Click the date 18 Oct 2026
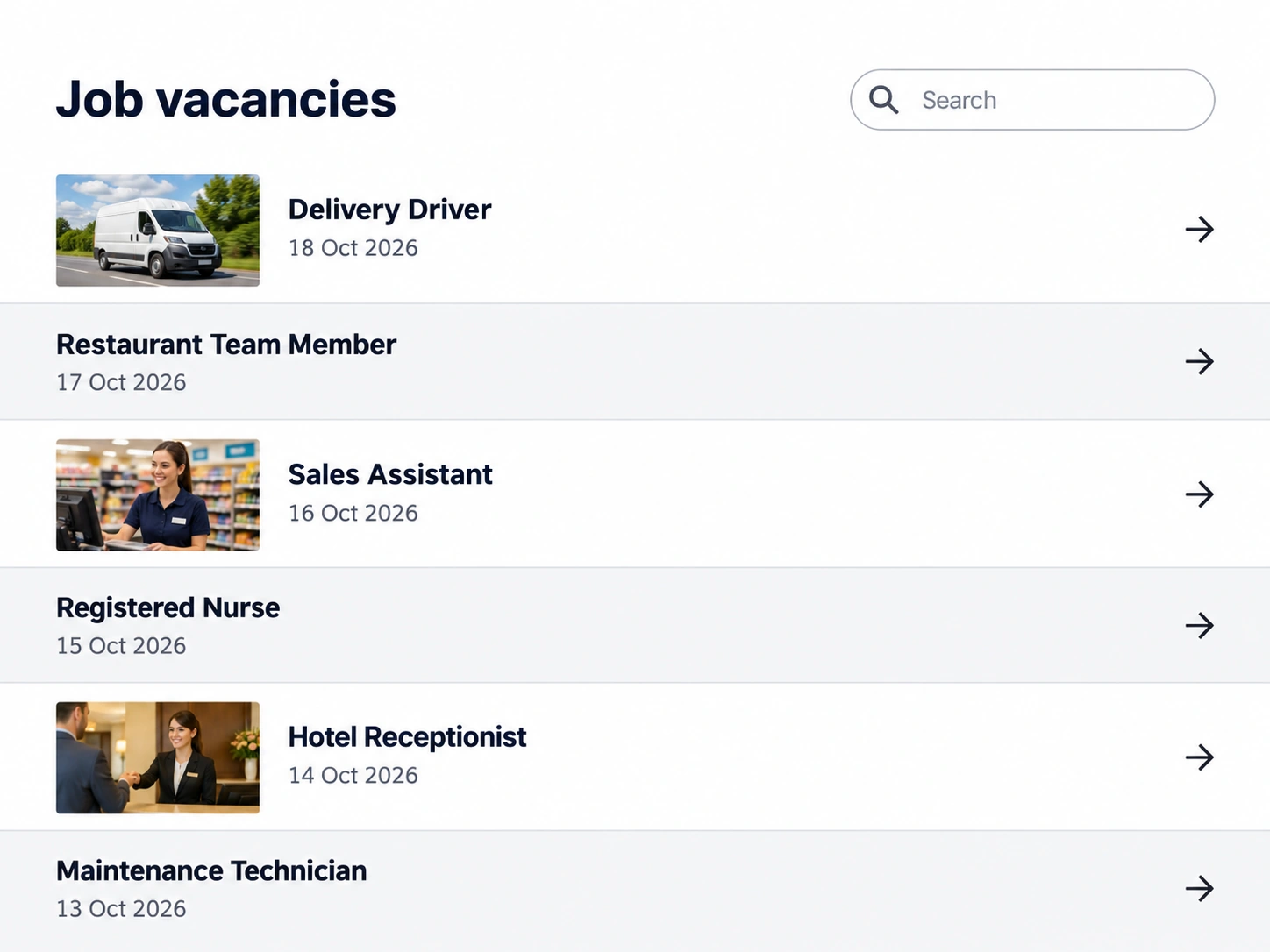The height and width of the screenshot is (952, 1270). click(353, 248)
